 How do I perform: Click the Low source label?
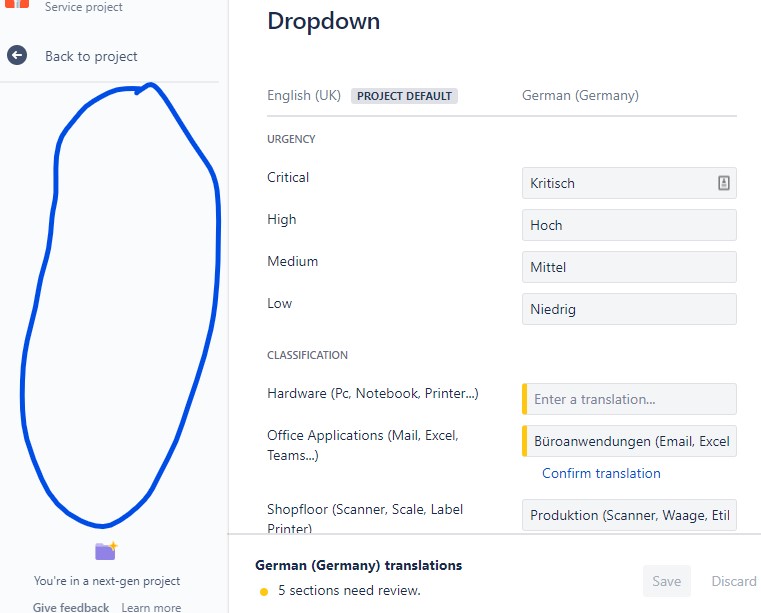click(x=280, y=303)
